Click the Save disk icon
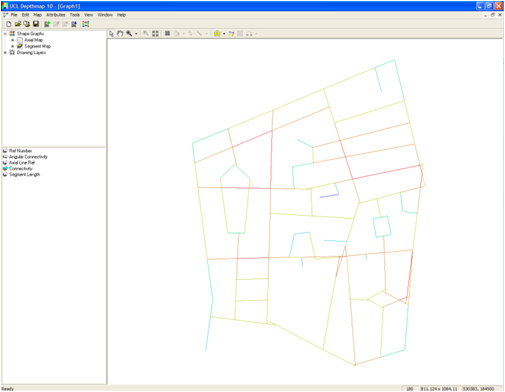 (x=36, y=24)
